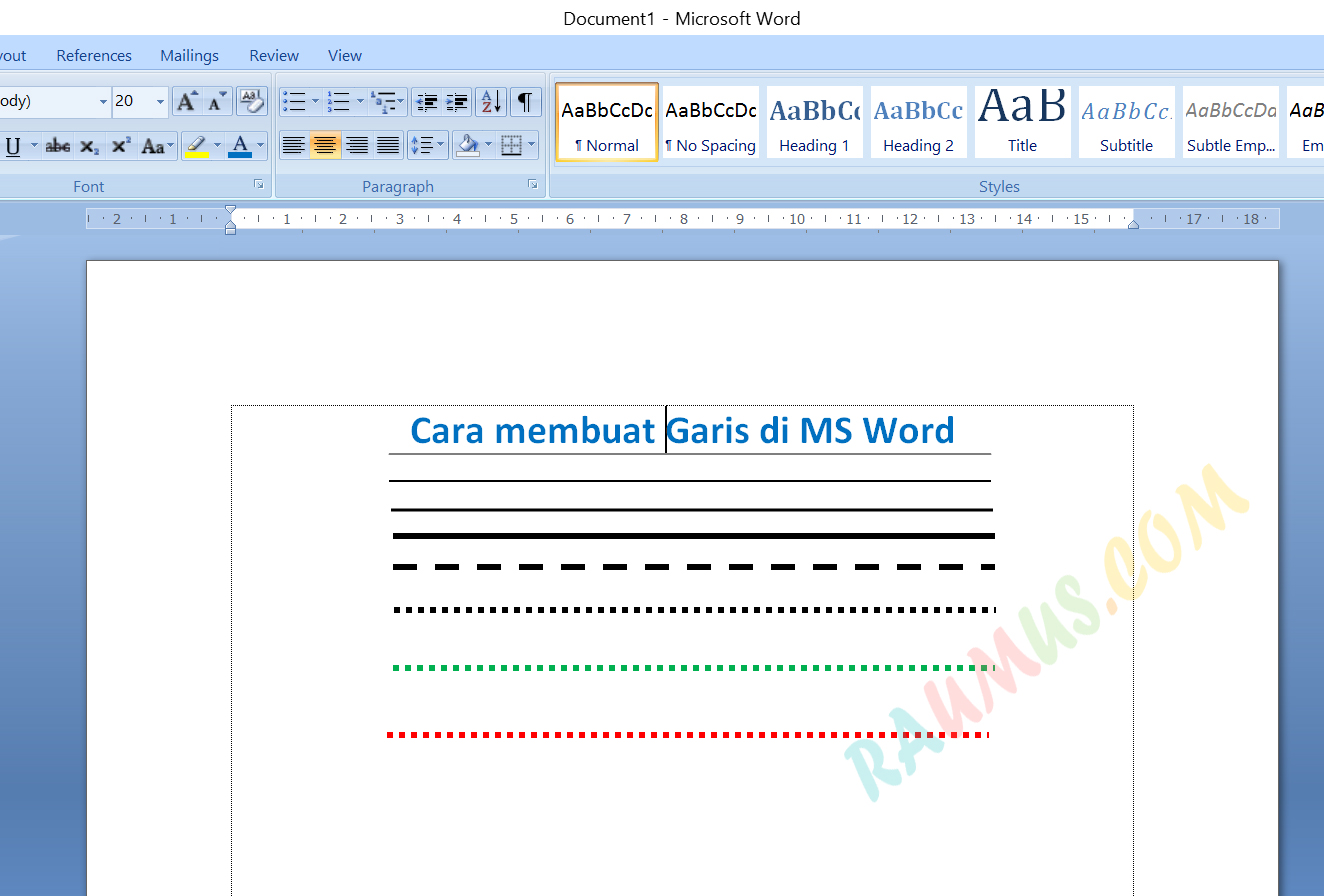Open the shading color dropdown arrow

489,146
